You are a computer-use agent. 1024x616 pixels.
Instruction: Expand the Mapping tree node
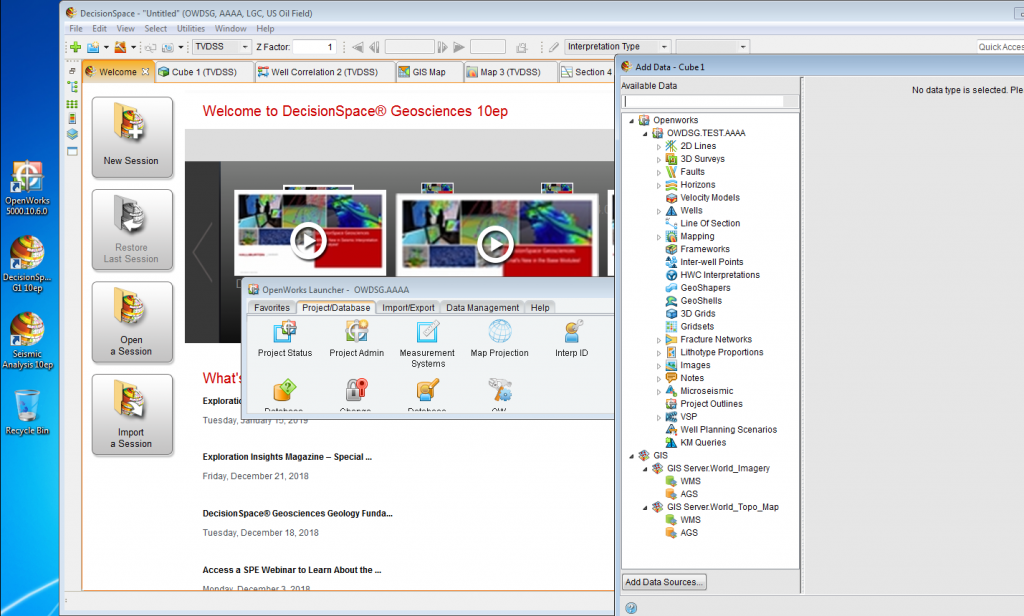(x=658, y=237)
